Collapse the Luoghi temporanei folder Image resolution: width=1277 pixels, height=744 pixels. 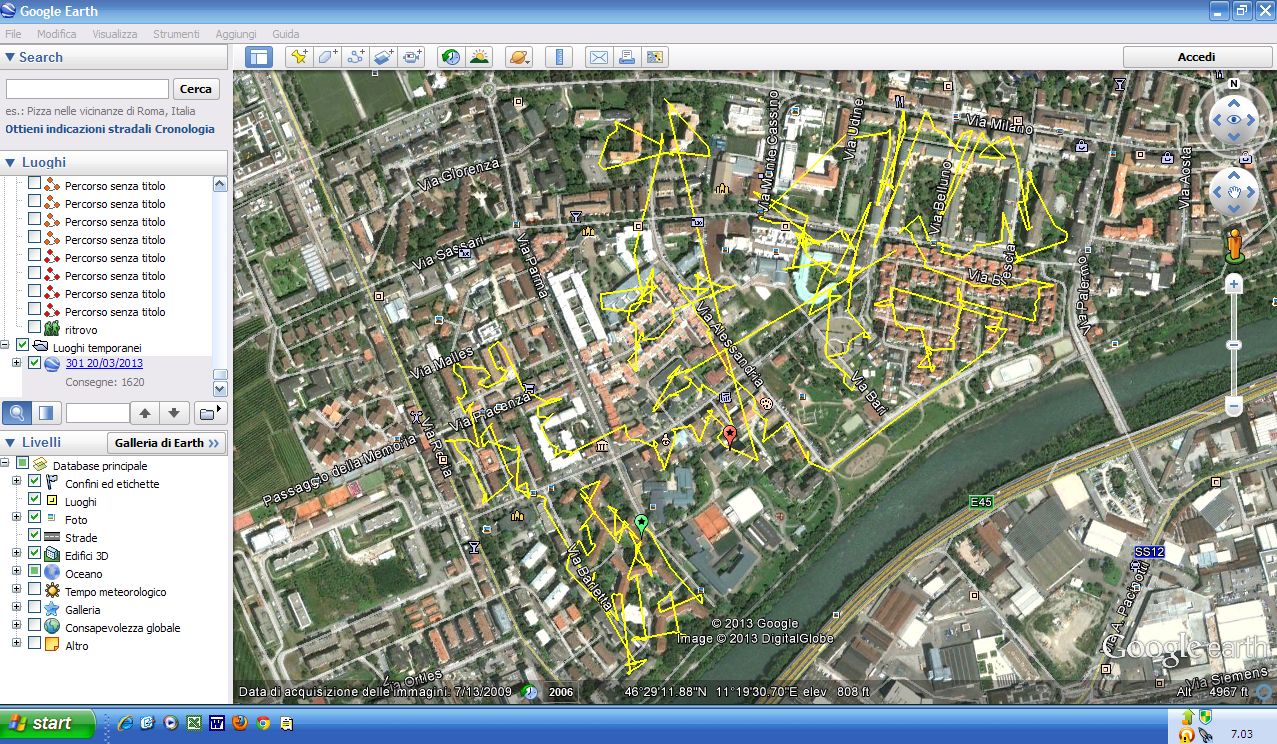6,345
